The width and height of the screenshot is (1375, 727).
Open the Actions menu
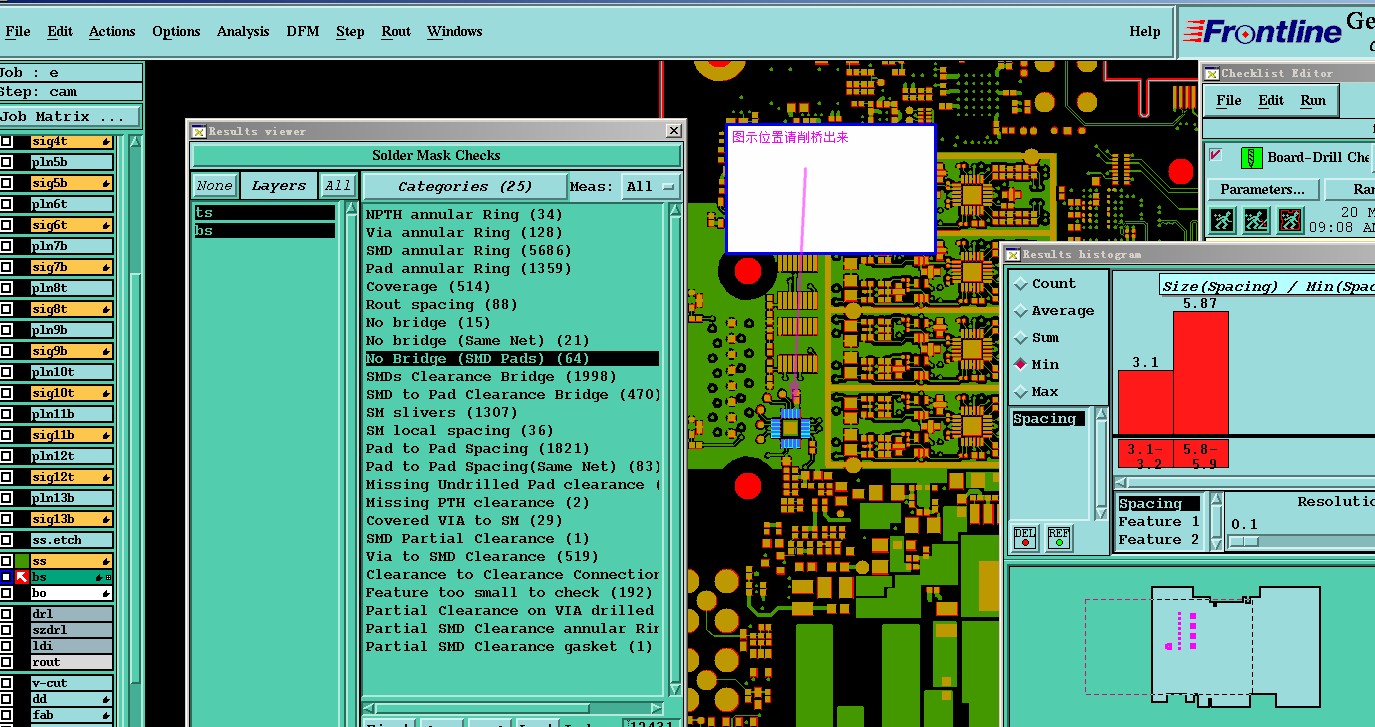pyautogui.click(x=112, y=31)
